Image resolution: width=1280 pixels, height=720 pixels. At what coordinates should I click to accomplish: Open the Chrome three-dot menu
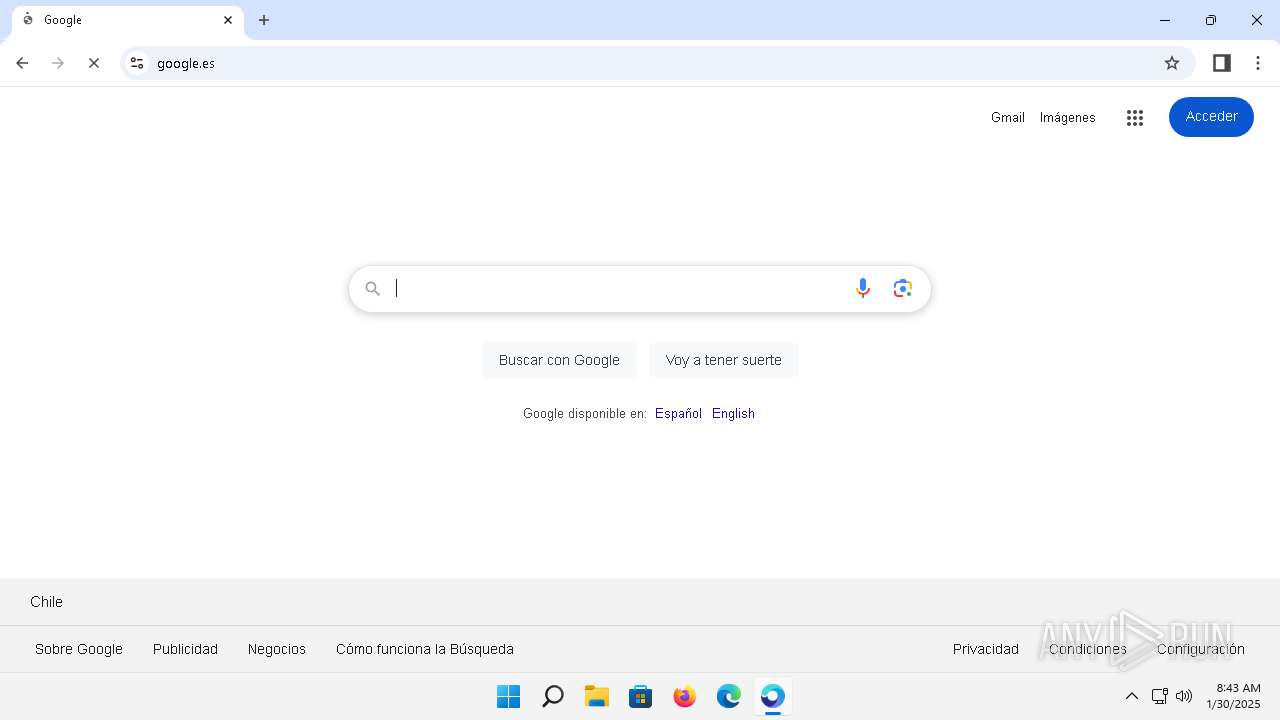point(1258,63)
